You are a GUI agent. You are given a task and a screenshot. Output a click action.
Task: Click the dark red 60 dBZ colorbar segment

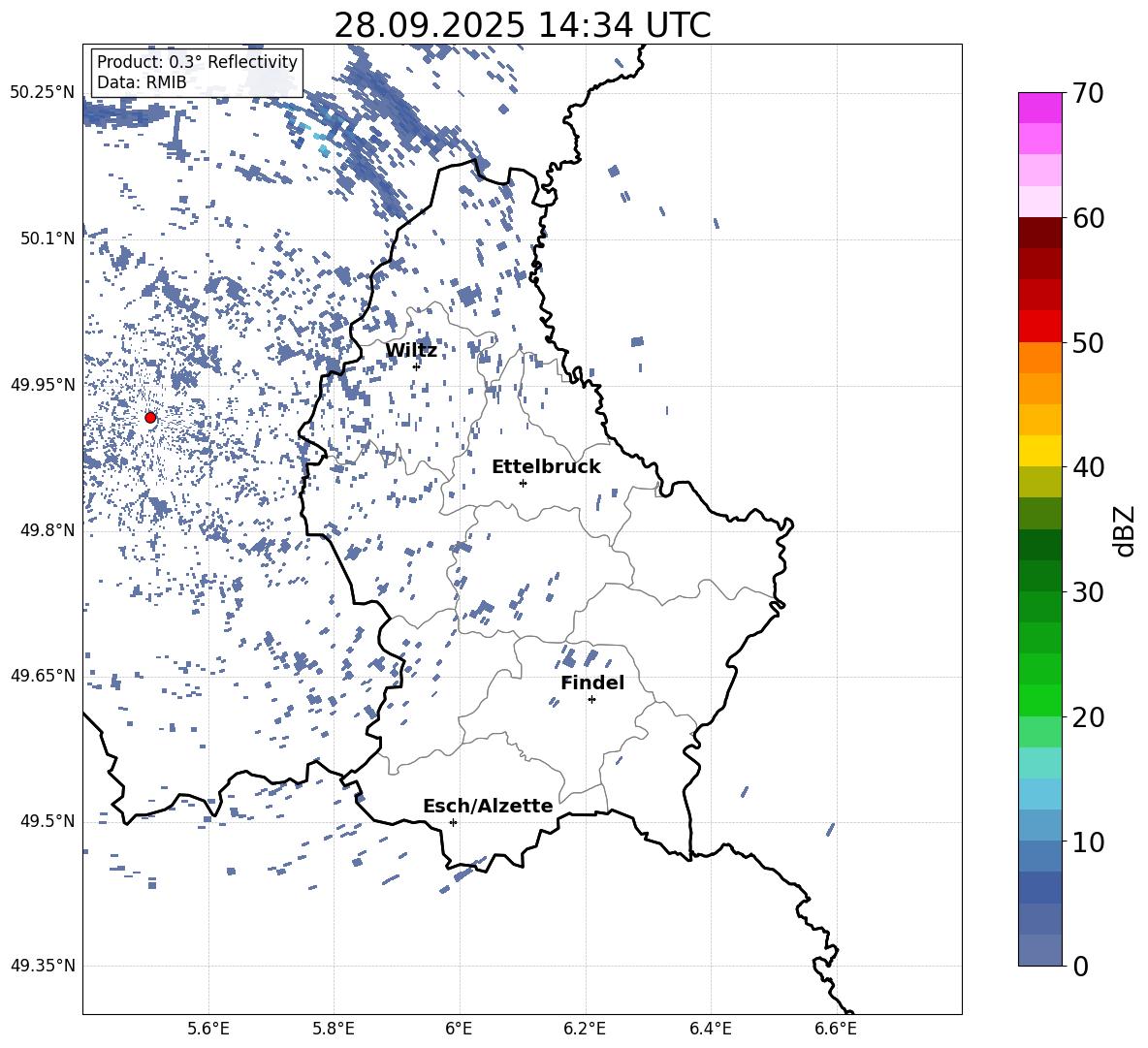click(1039, 233)
